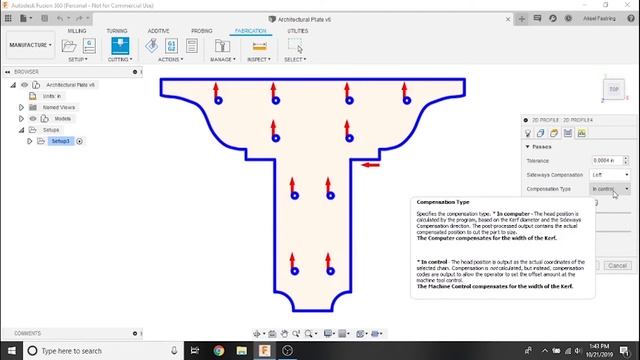The width and height of the screenshot is (640, 360).
Task: Click the Tolerance value field
Action: (x=607, y=160)
